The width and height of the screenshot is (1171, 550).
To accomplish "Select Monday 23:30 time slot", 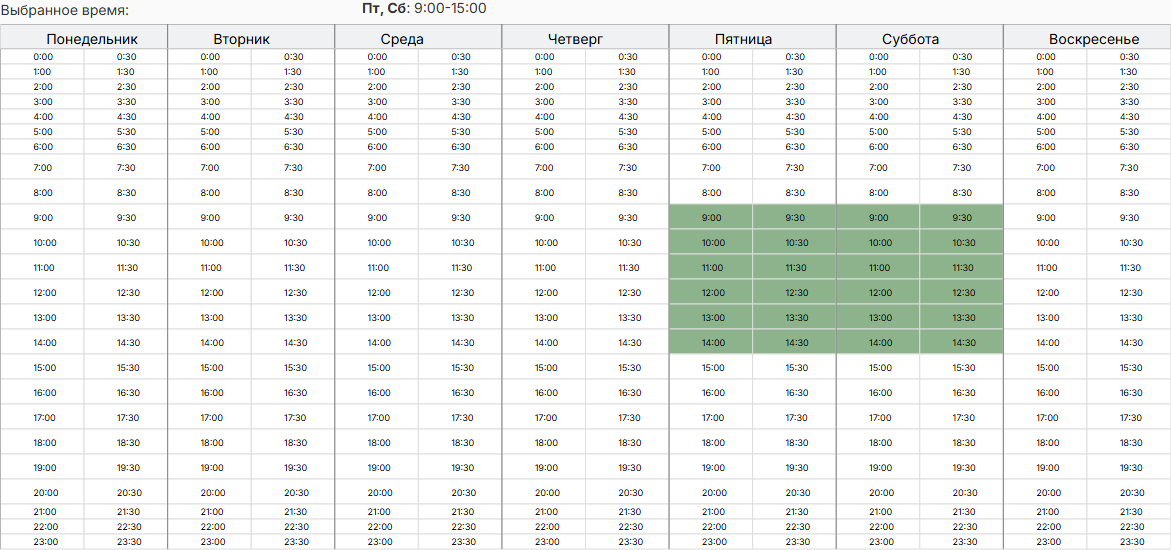I will (125, 542).
